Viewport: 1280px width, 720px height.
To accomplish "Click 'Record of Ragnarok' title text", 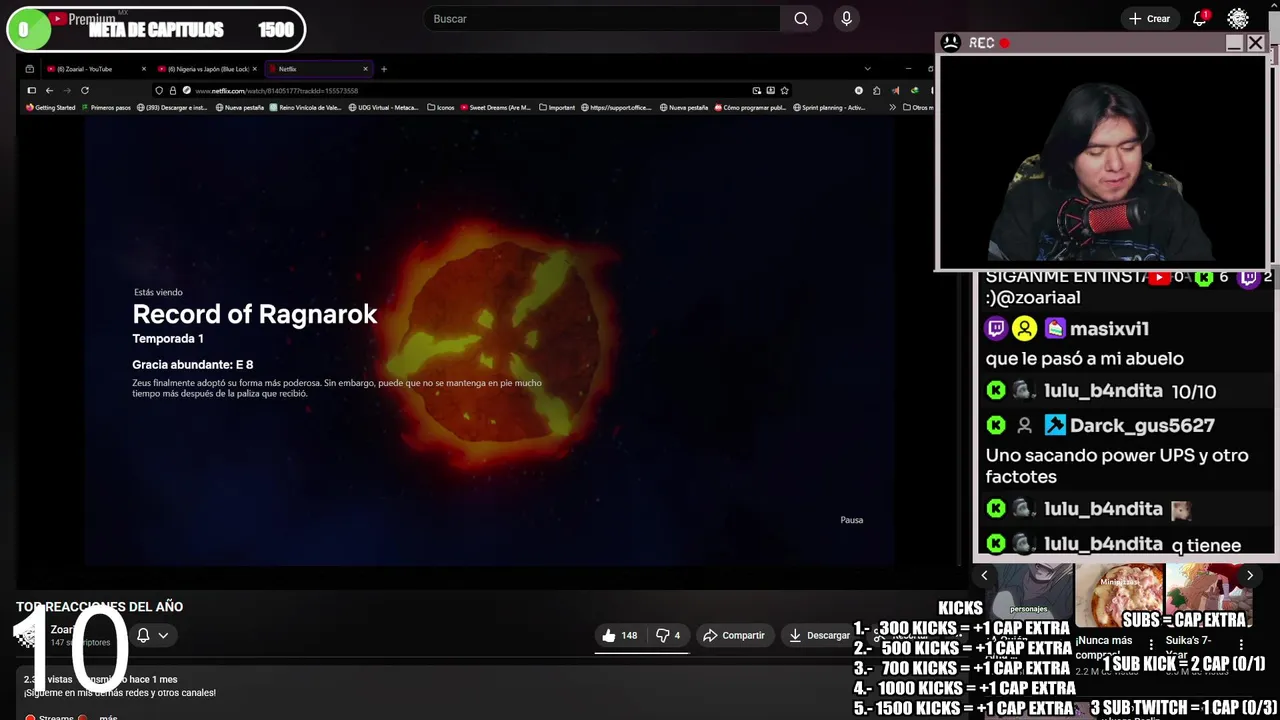I will pos(255,314).
